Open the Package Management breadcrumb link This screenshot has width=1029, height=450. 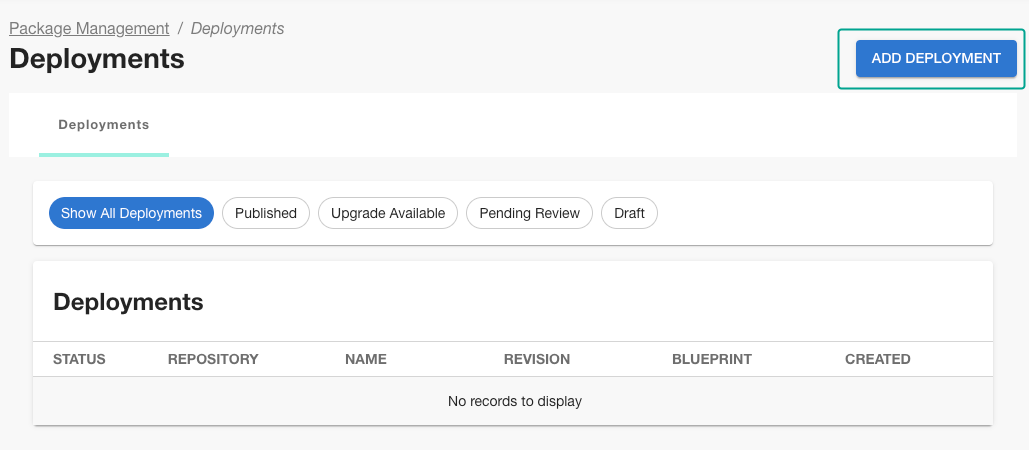(x=89, y=29)
